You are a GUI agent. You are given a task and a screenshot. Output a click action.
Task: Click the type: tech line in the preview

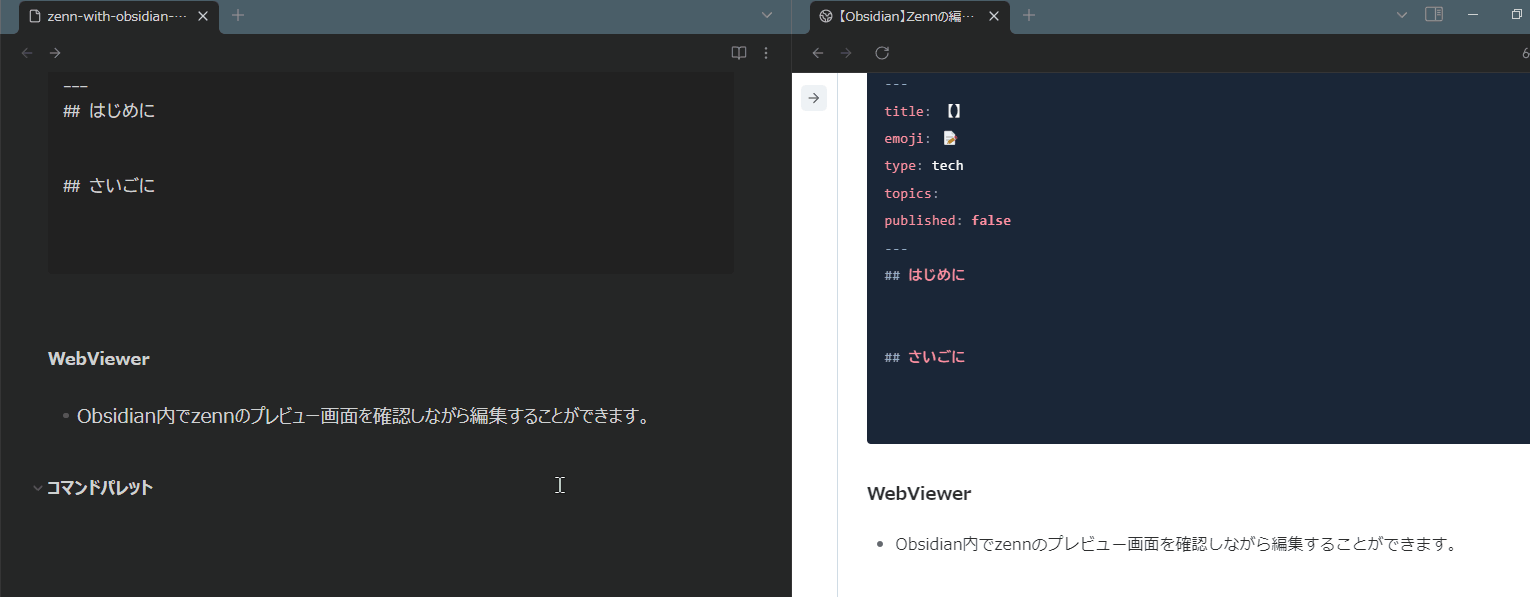924,166
